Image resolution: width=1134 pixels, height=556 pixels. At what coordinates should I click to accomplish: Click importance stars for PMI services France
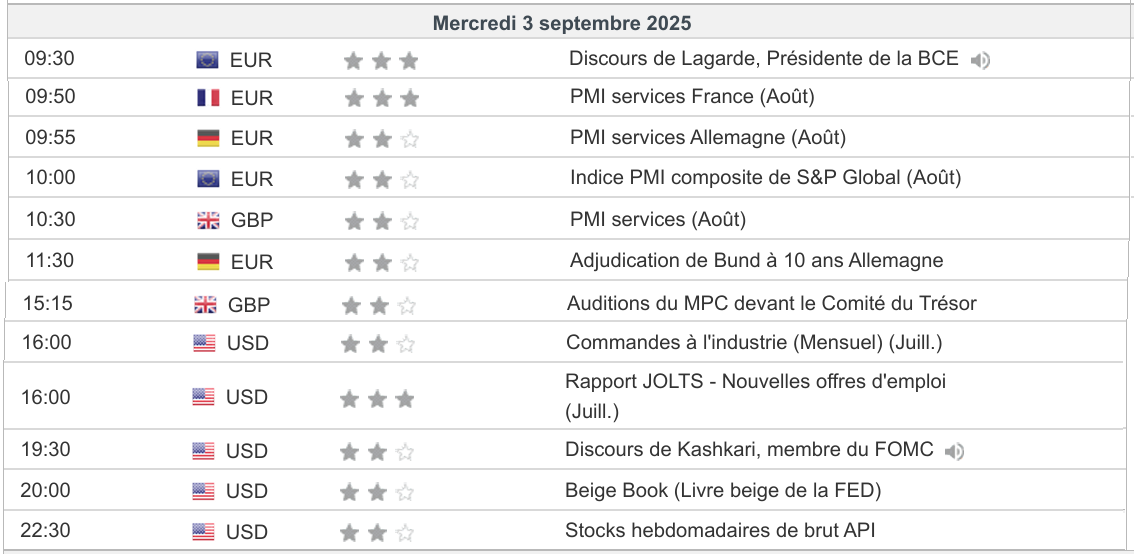point(381,99)
